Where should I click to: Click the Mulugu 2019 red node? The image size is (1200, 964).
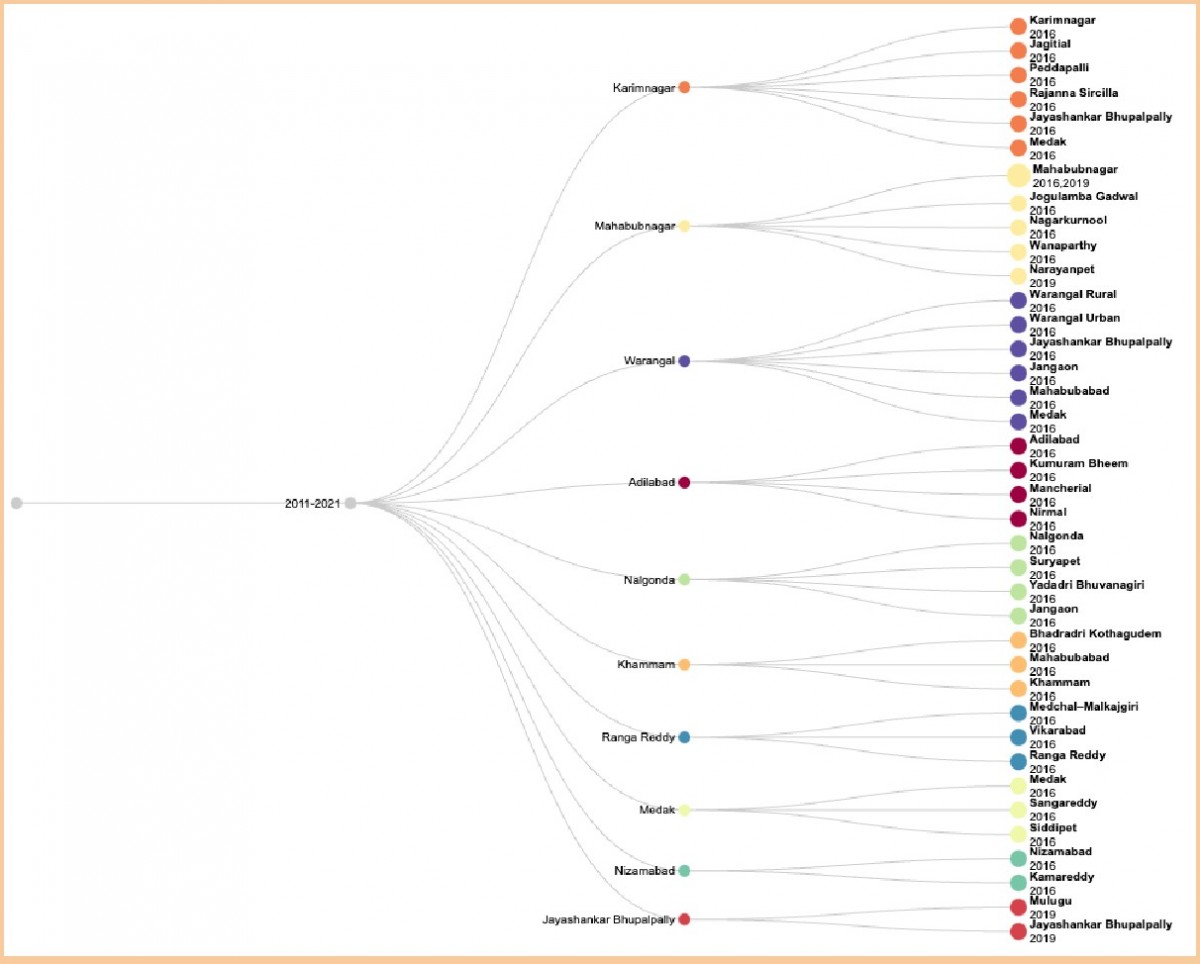coord(1018,907)
